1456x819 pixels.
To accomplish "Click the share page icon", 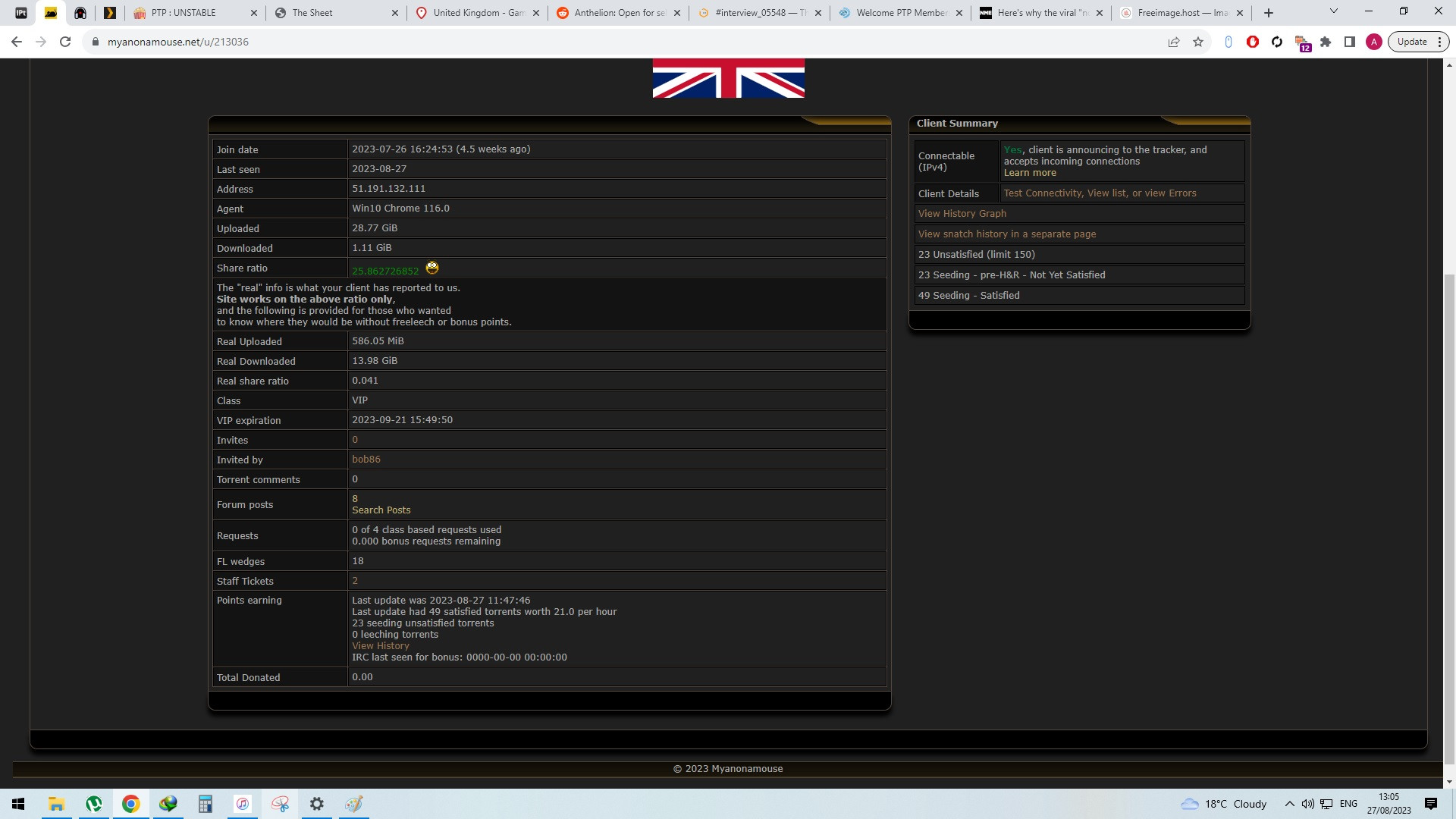I will [x=1174, y=42].
